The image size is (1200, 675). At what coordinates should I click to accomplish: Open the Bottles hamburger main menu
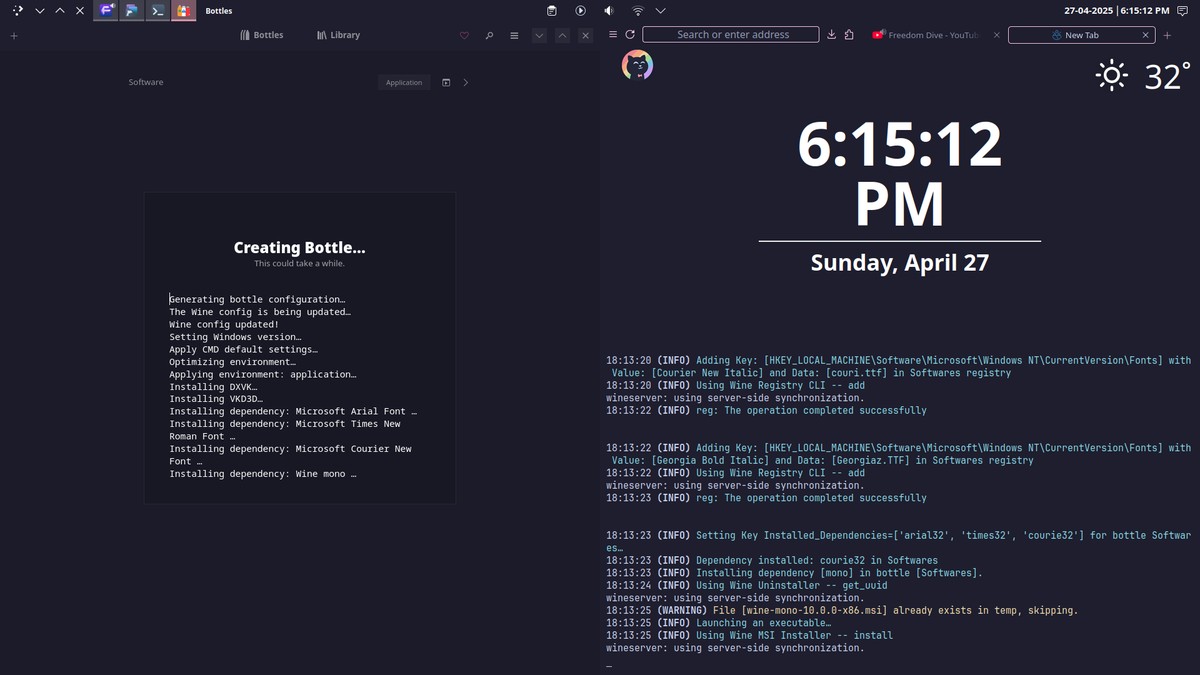[x=514, y=35]
